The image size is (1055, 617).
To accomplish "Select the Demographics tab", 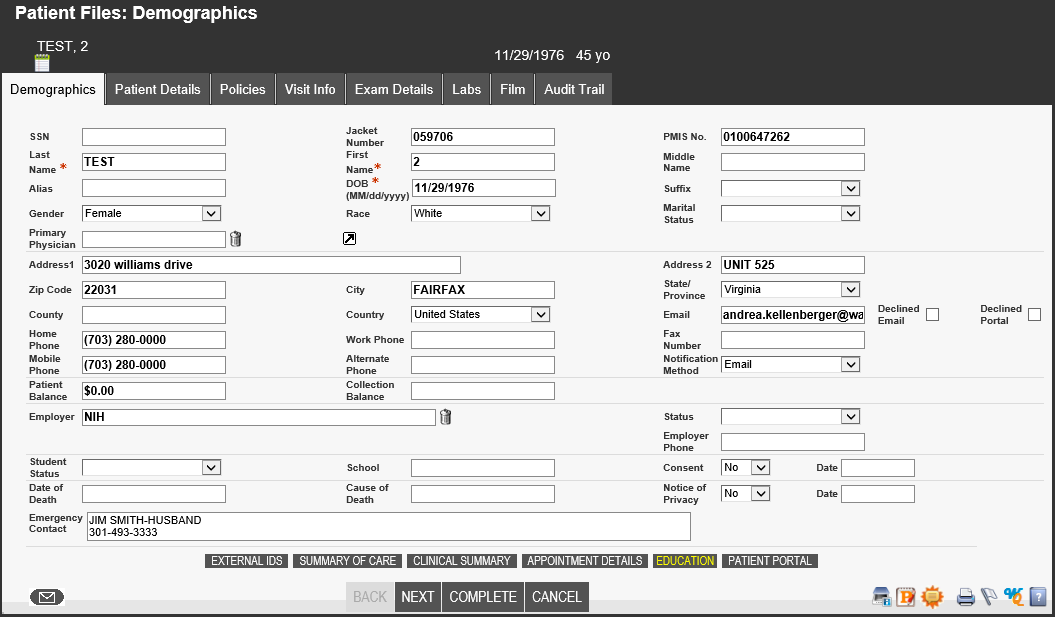I will pos(52,89).
